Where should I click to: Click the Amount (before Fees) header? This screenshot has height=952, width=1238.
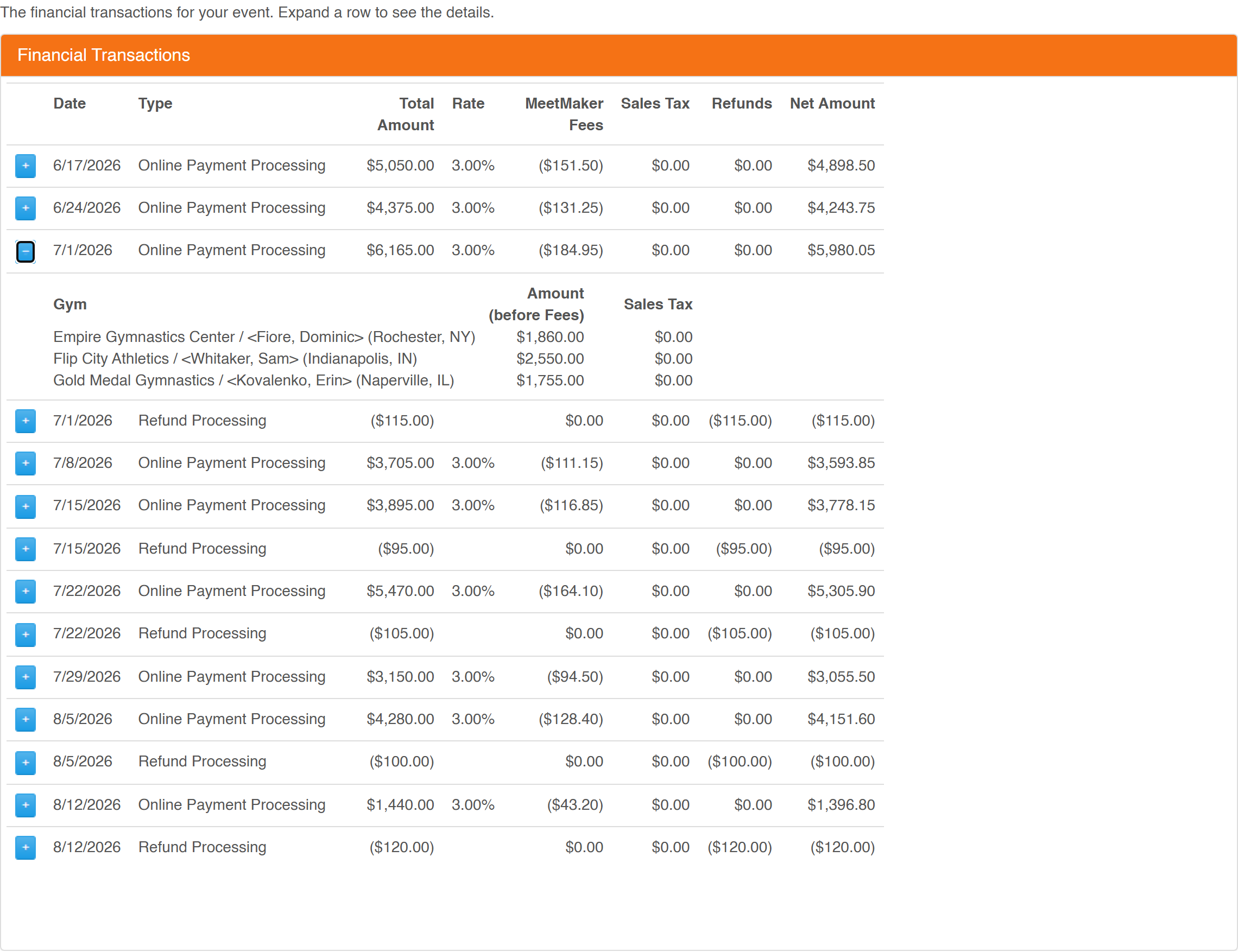pos(536,304)
